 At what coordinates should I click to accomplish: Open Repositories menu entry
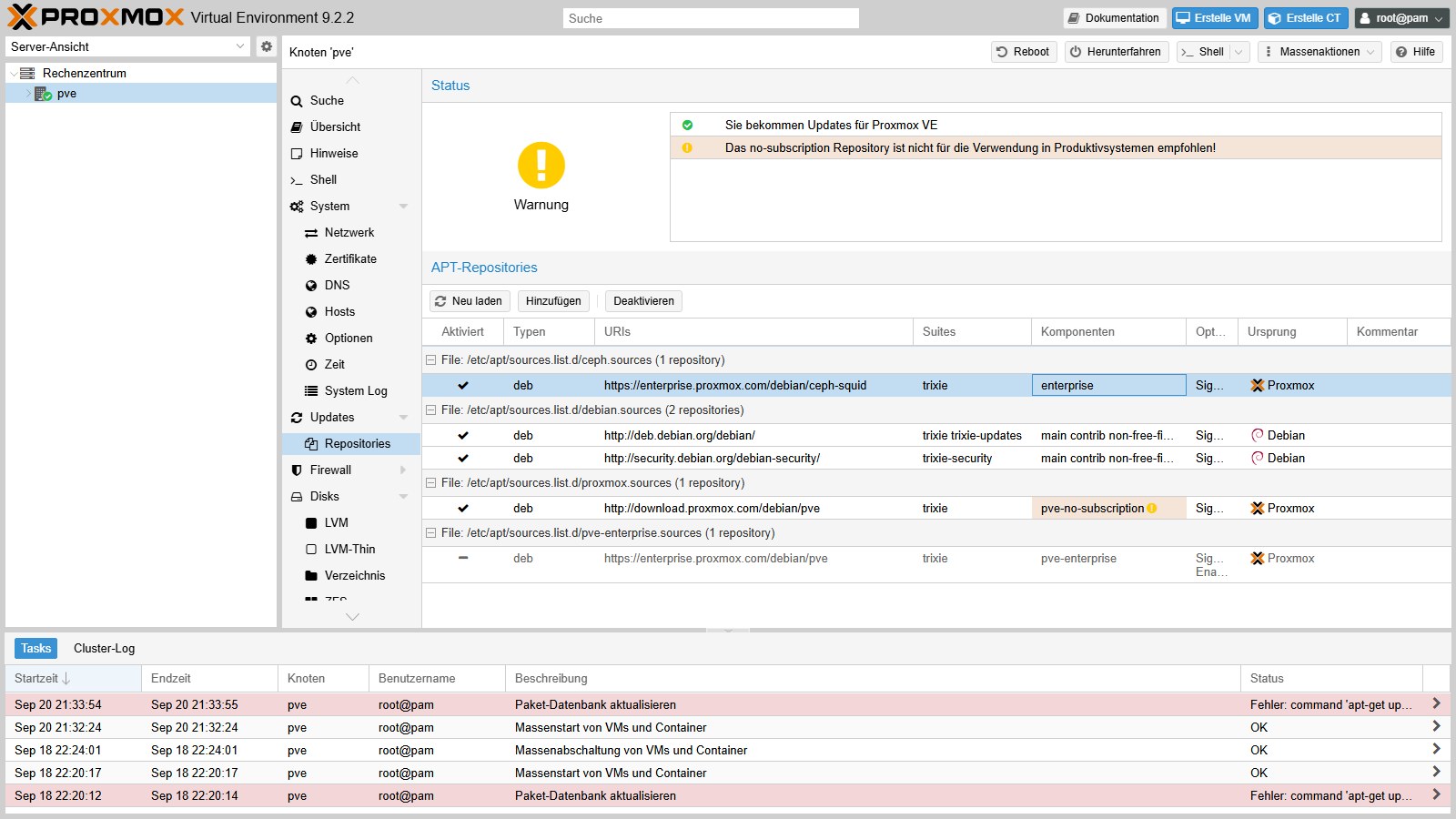(351, 444)
